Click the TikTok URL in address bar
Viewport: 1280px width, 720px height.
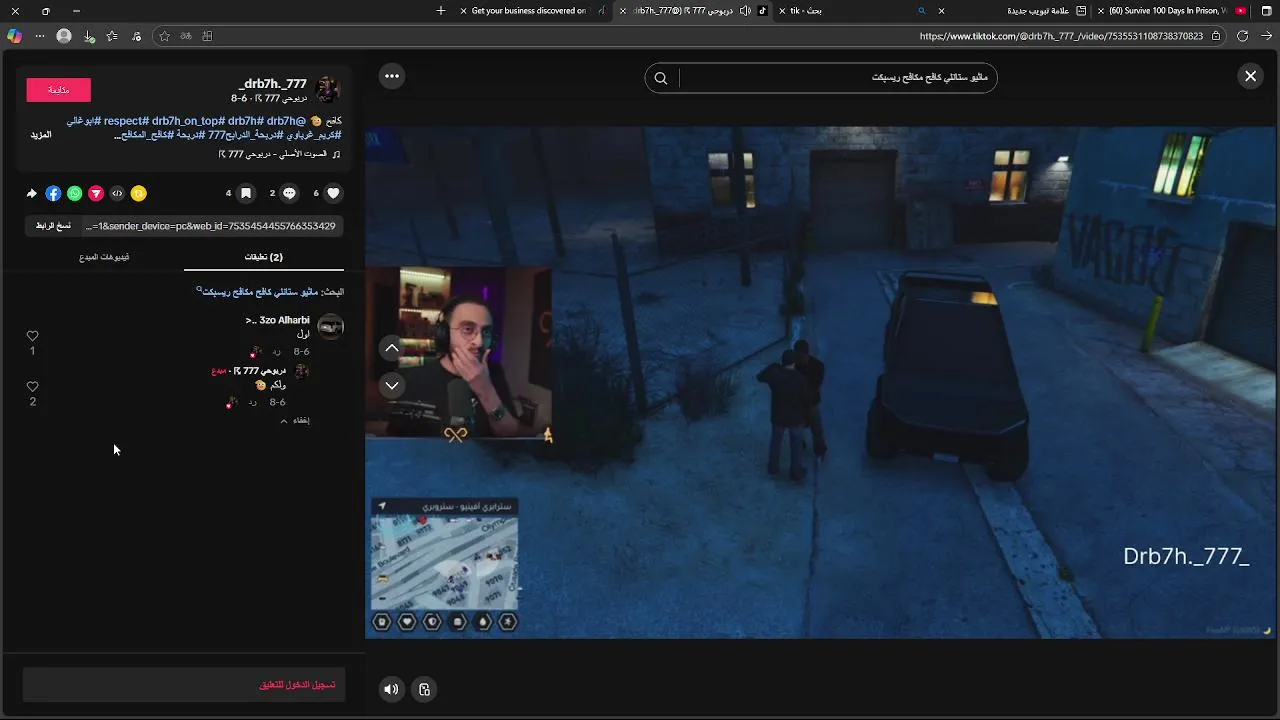tap(1061, 36)
